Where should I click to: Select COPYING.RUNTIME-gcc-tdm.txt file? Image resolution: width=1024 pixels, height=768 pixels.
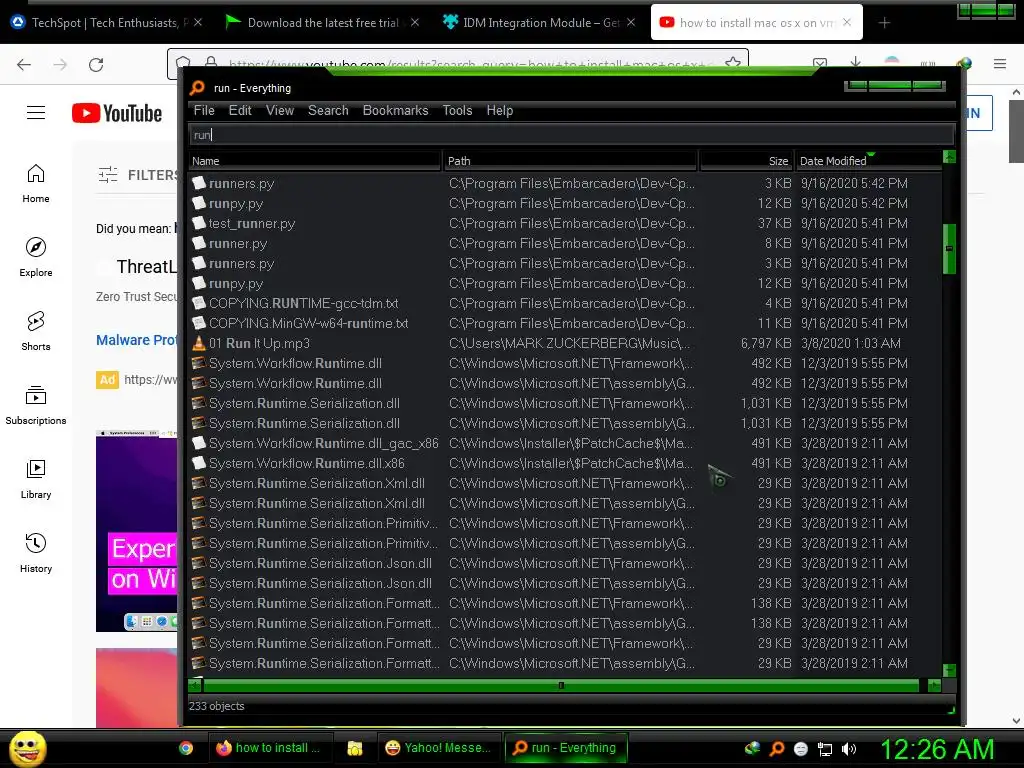[x=304, y=304]
